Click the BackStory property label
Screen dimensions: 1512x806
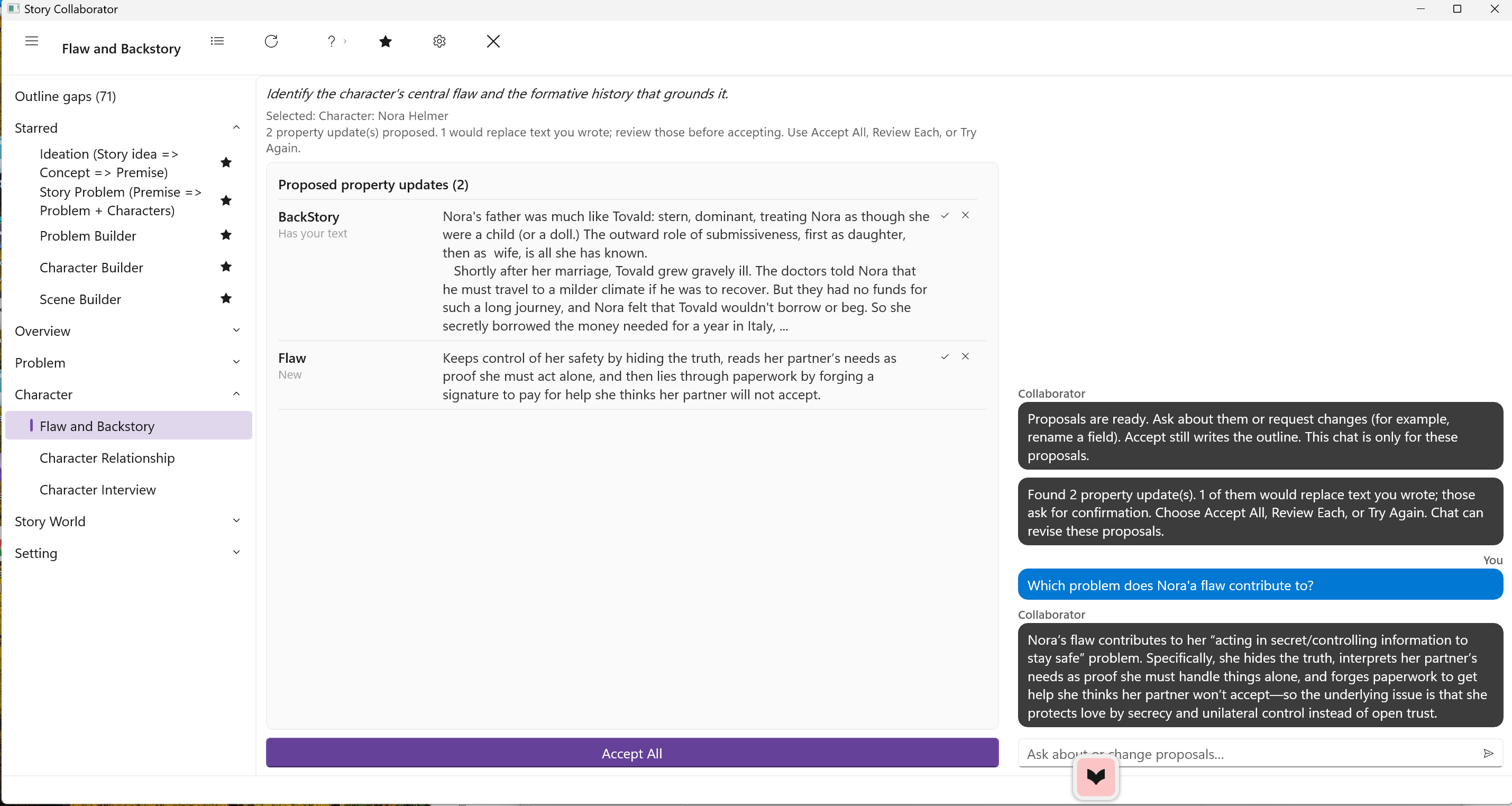tap(309, 217)
